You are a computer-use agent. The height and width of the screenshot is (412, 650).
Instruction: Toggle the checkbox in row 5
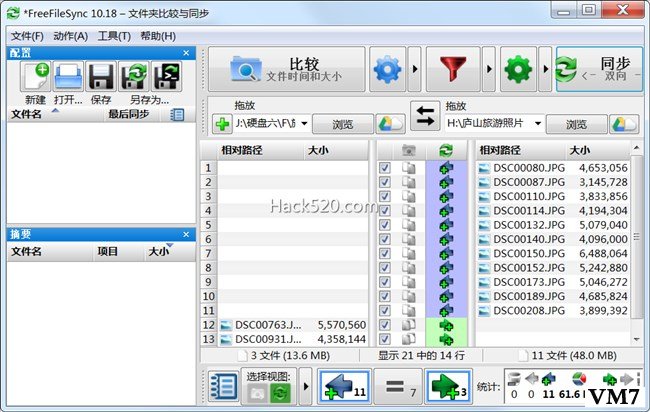(x=385, y=225)
